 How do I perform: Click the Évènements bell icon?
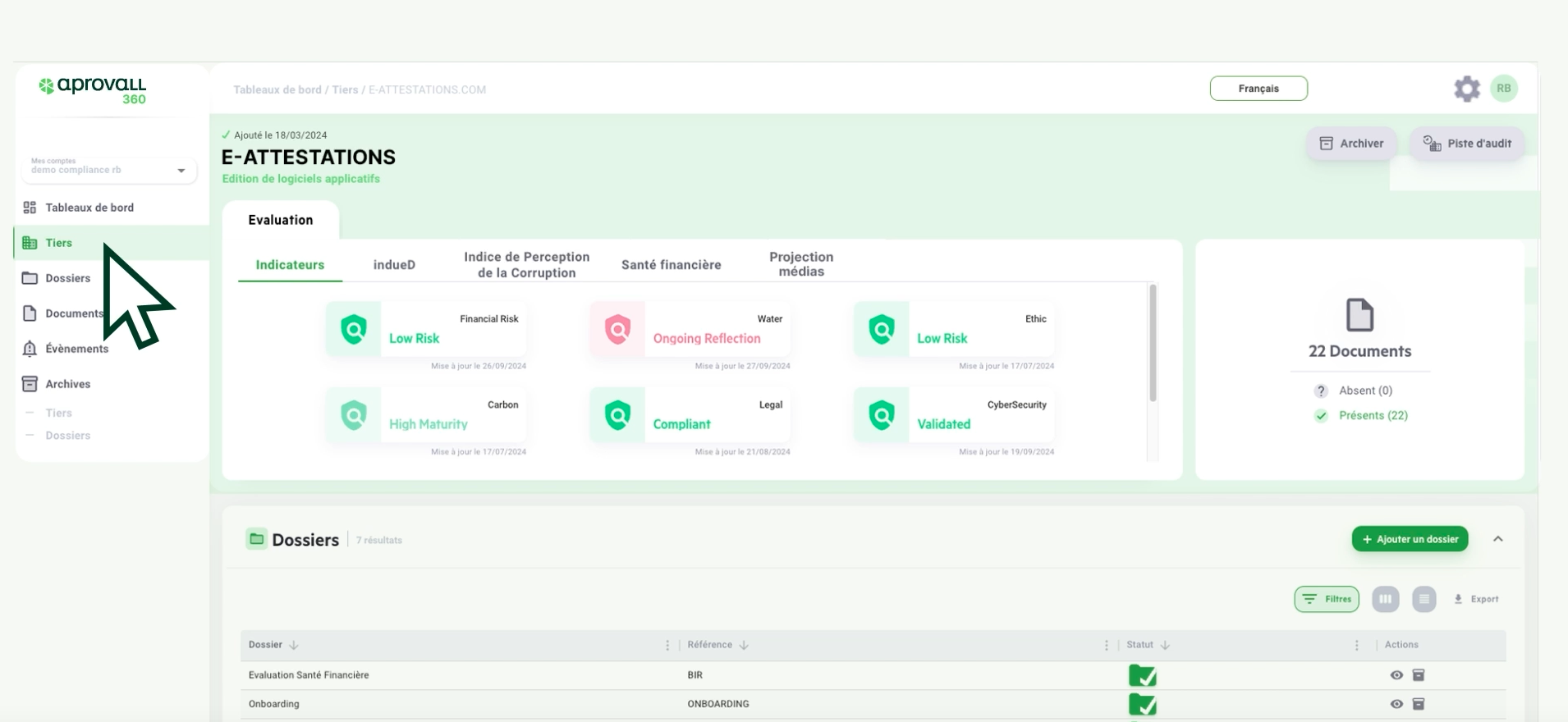pyautogui.click(x=30, y=349)
